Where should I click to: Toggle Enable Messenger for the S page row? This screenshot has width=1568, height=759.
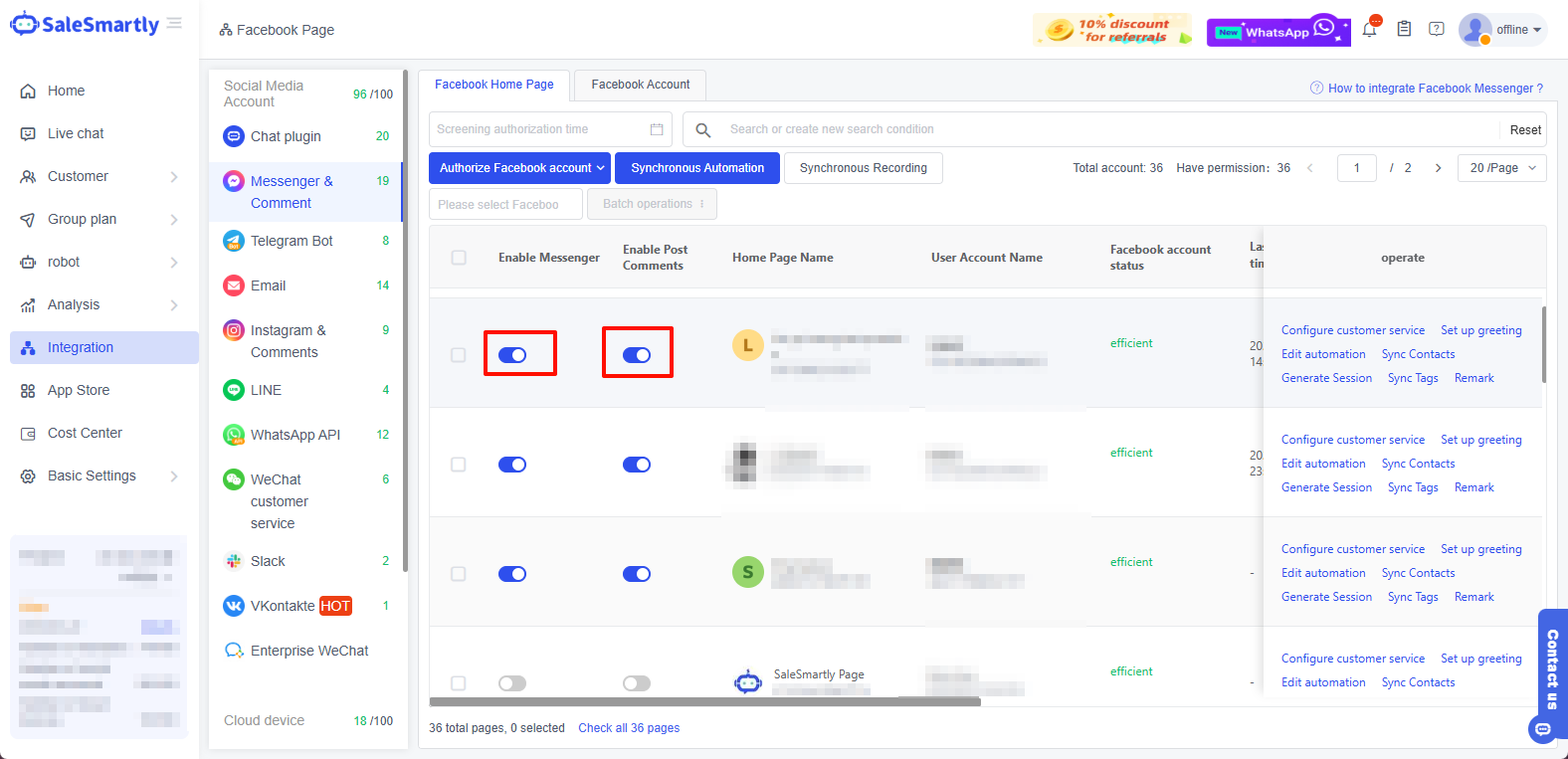(512, 574)
